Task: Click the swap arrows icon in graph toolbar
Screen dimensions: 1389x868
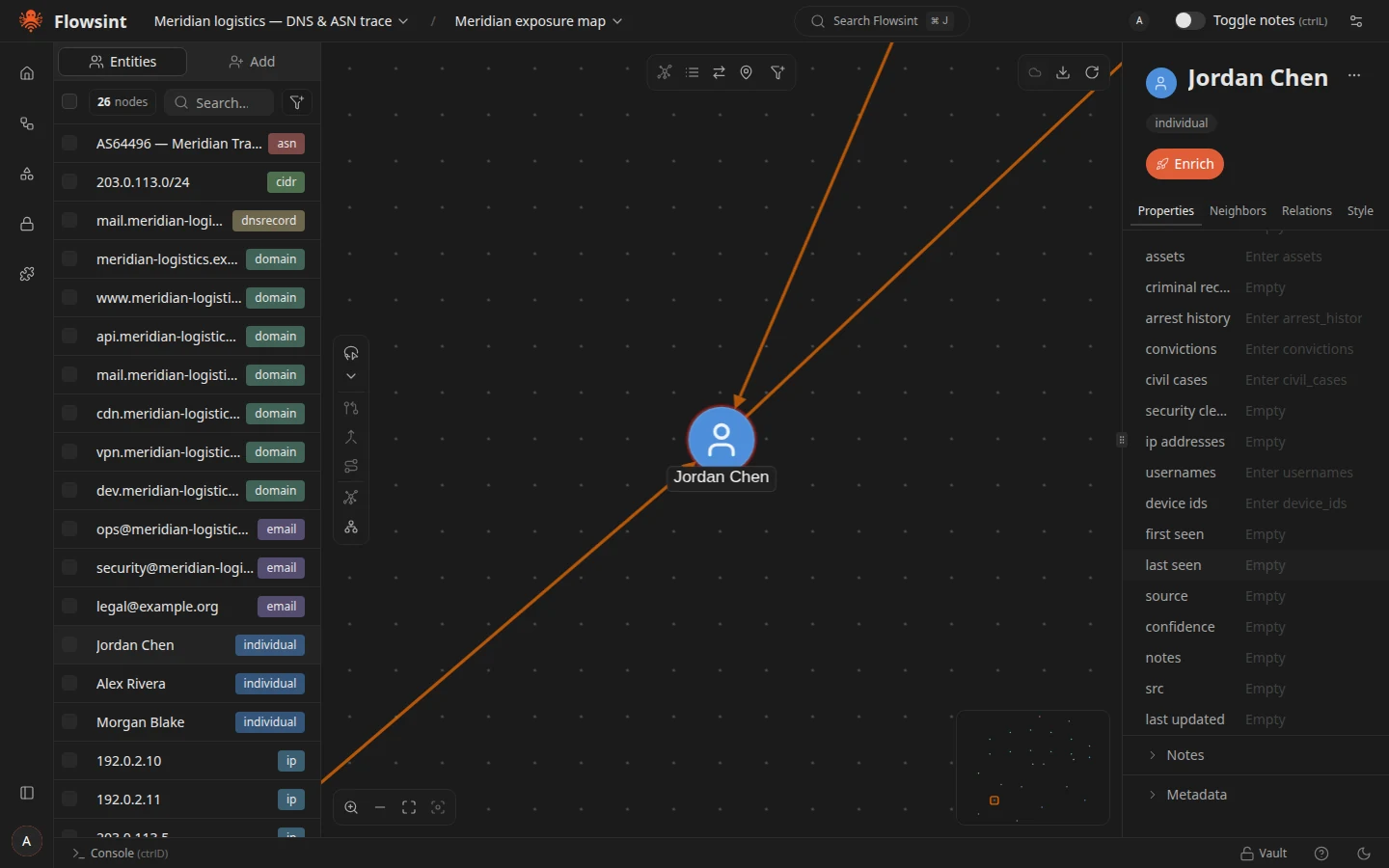Action: [719, 72]
